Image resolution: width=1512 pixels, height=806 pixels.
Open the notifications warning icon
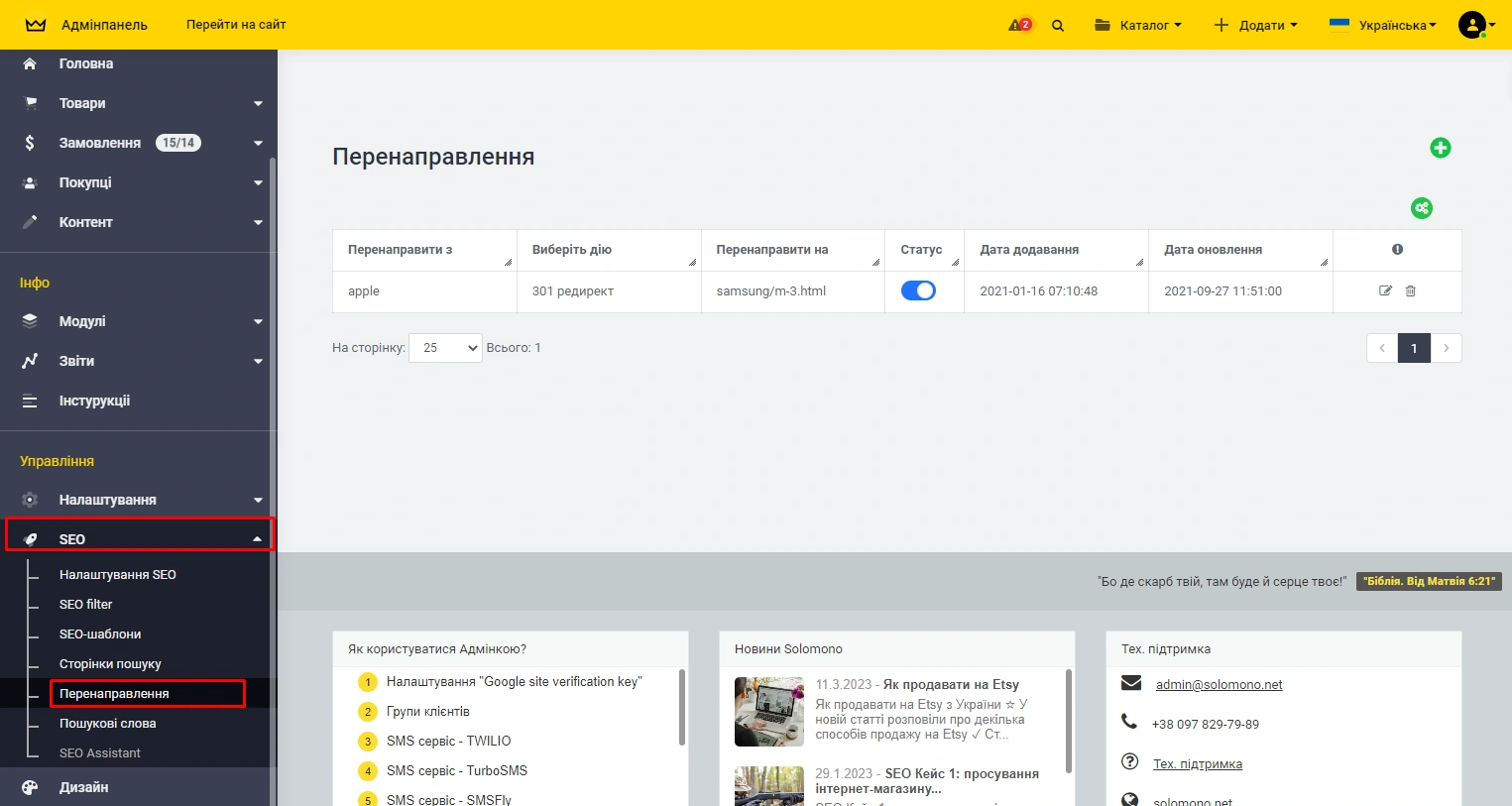(1019, 25)
